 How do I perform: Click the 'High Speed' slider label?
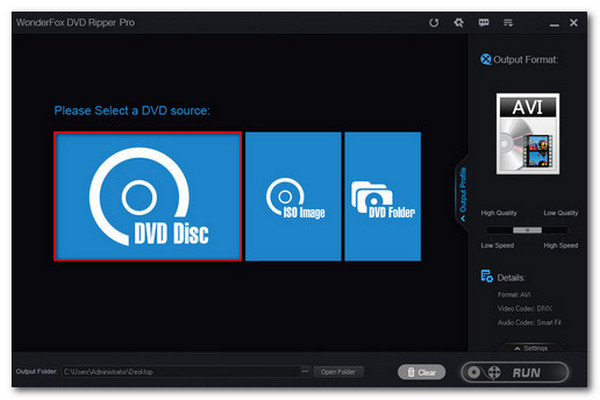(x=561, y=245)
